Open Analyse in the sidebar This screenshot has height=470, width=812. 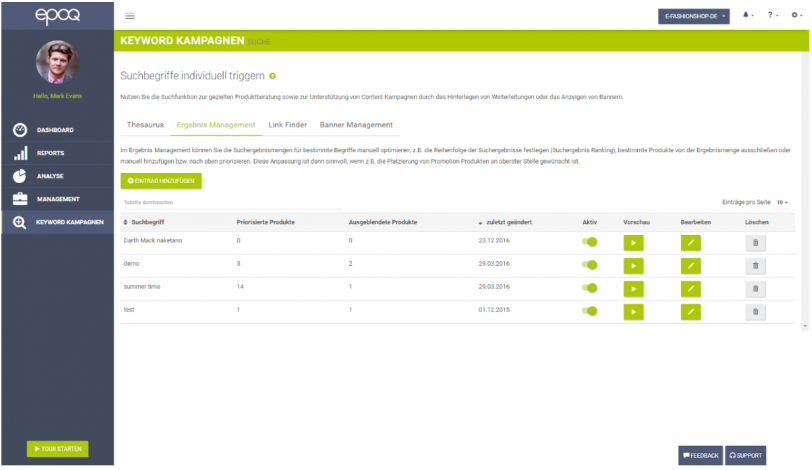57,176
